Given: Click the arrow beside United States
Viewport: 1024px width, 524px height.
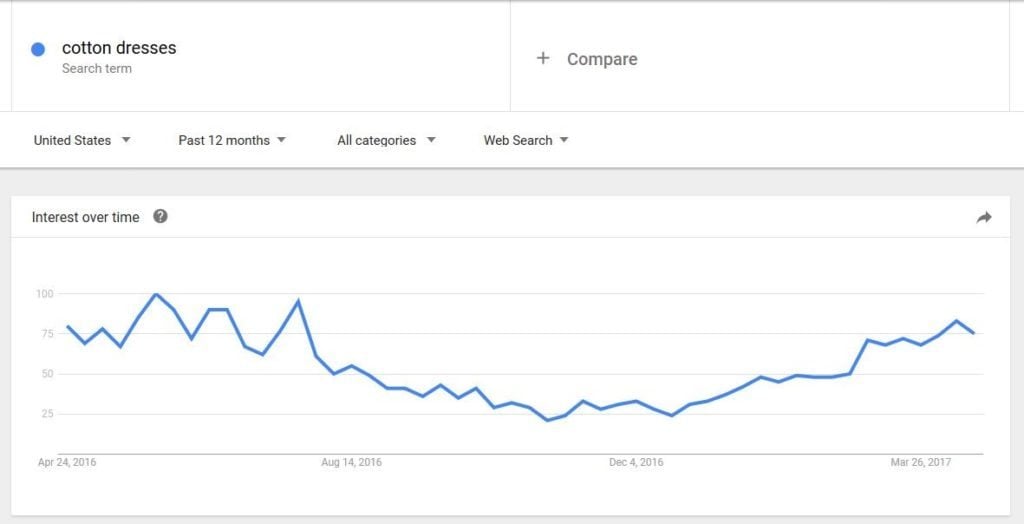Looking at the screenshot, I should (x=126, y=140).
